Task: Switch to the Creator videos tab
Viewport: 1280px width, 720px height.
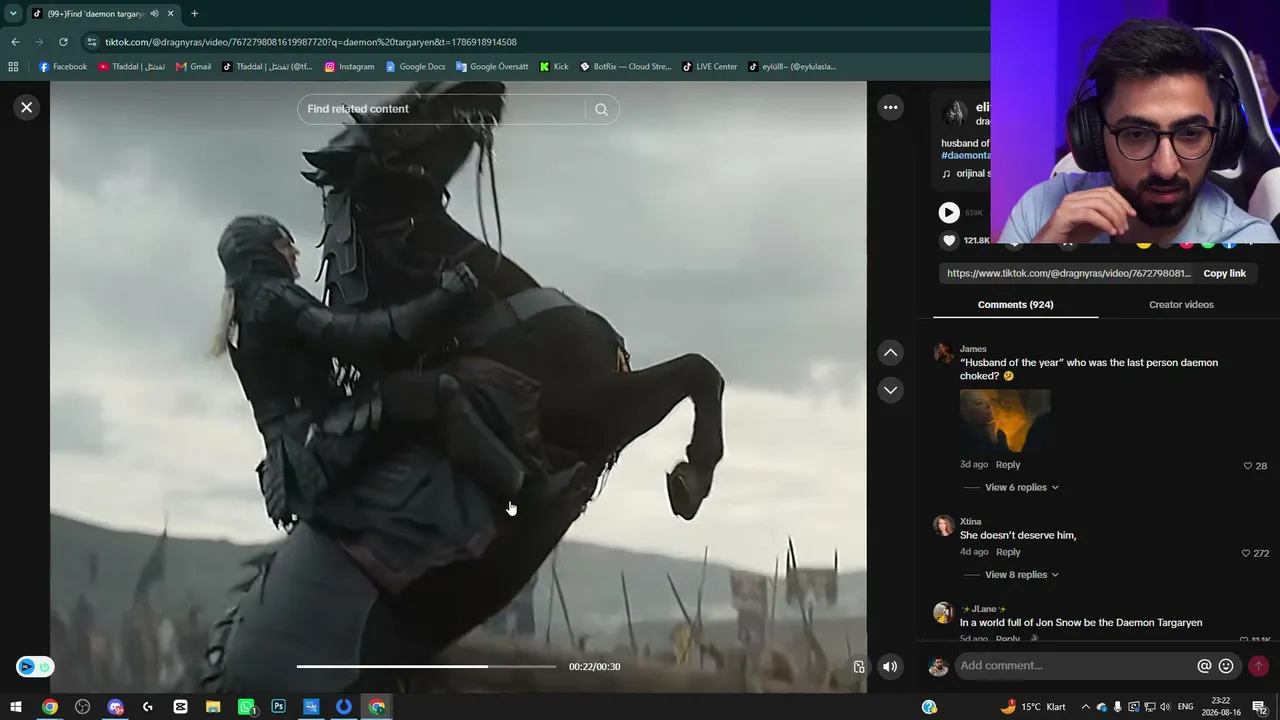Action: pyautogui.click(x=1181, y=304)
